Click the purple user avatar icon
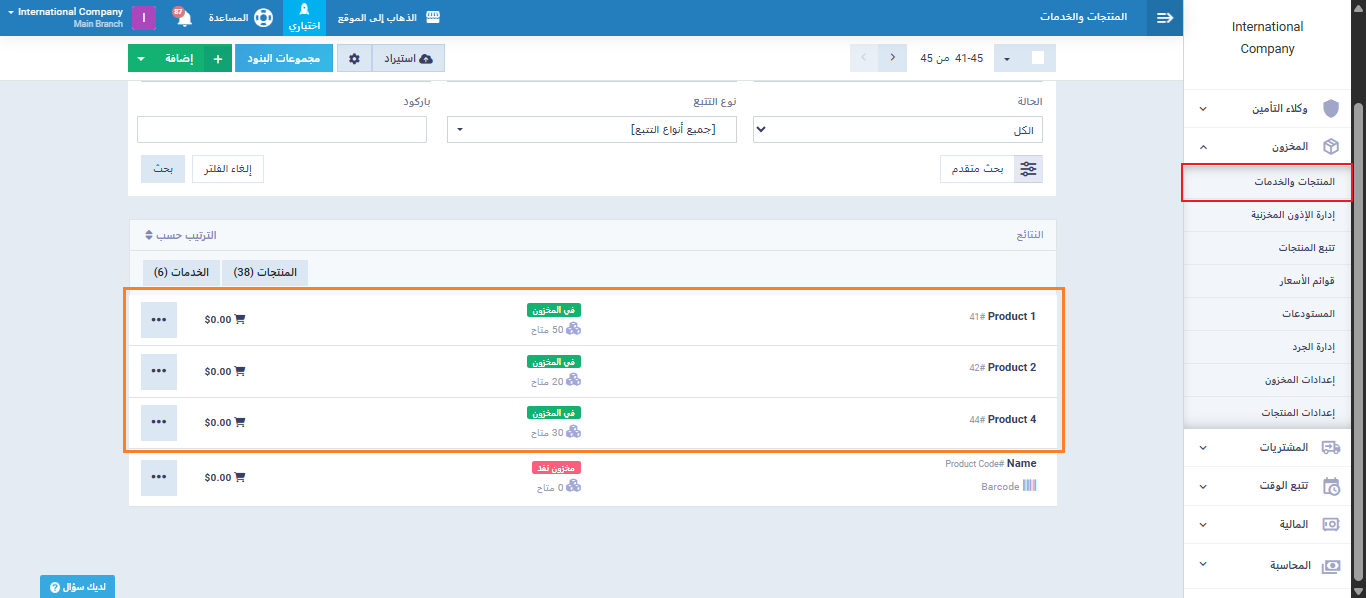 click(x=144, y=18)
